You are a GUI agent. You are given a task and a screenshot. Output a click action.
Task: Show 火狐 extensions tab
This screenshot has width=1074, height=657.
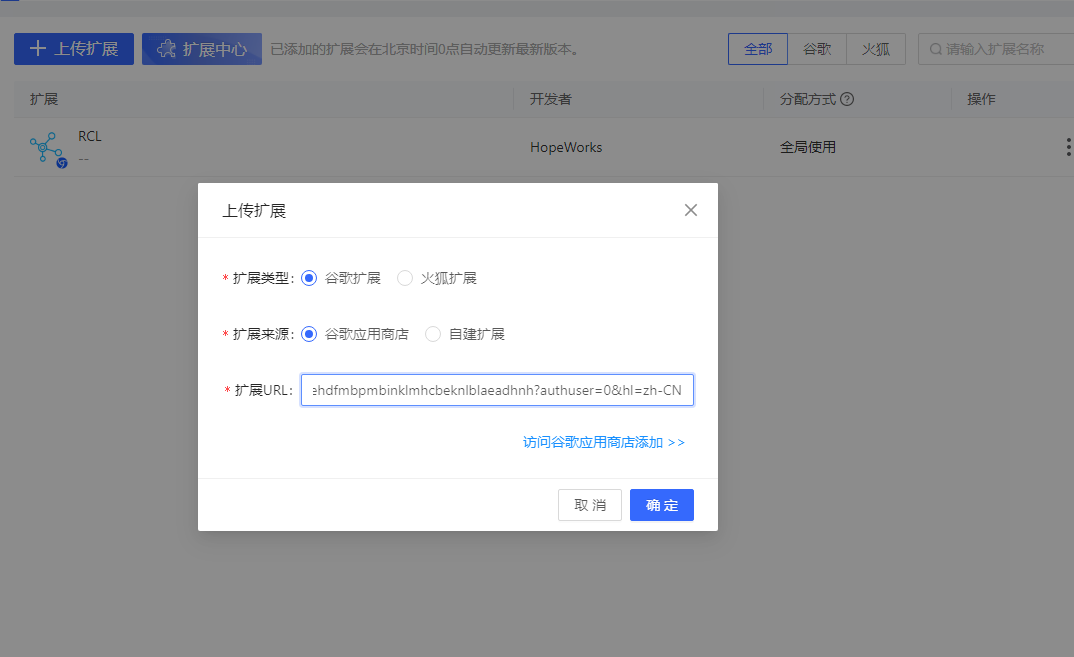pos(876,49)
